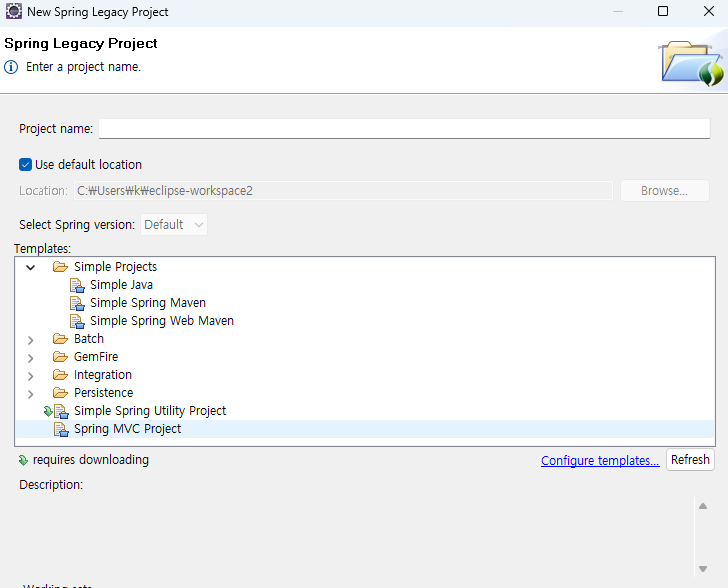Viewport: 728px width, 588px height.
Task: Select the Spring MVC Project row
Action: click(365, 429)
